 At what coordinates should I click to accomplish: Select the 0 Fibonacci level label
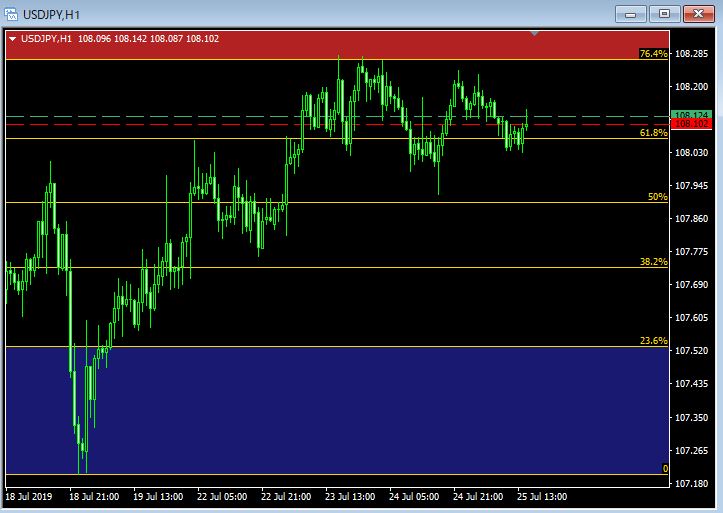665,469
